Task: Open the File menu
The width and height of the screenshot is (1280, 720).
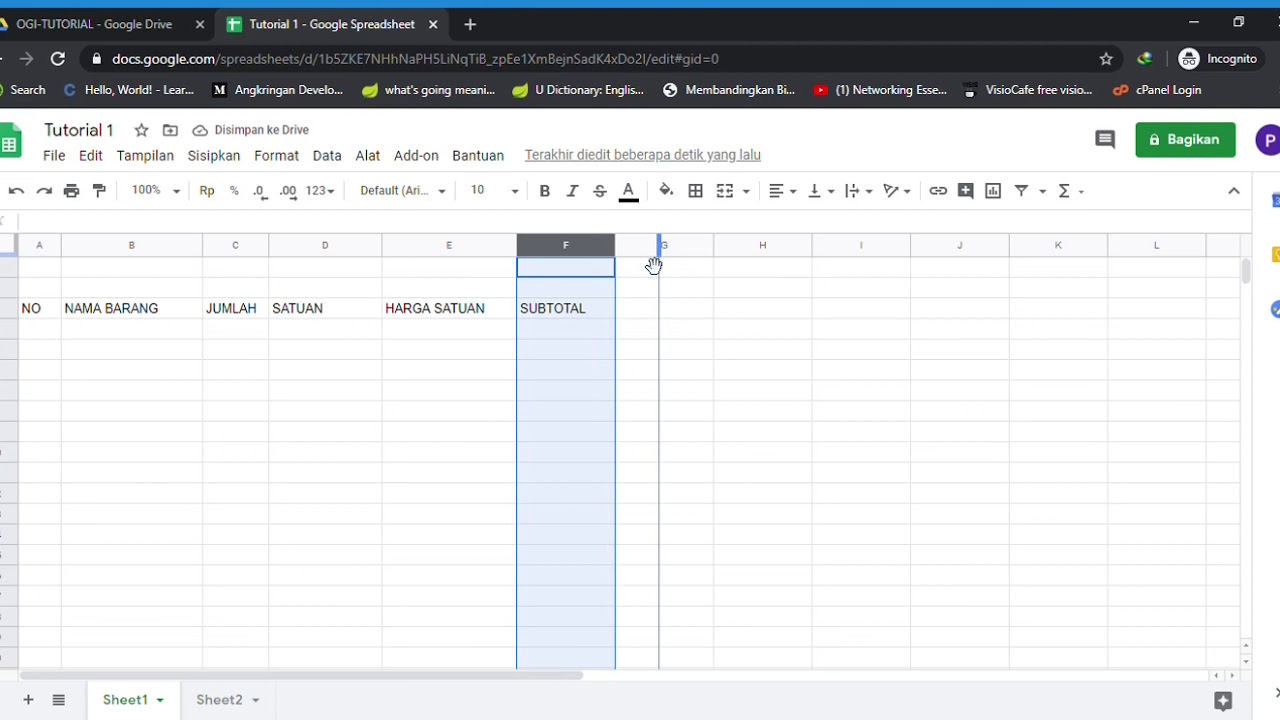Action: pos(54,156)
